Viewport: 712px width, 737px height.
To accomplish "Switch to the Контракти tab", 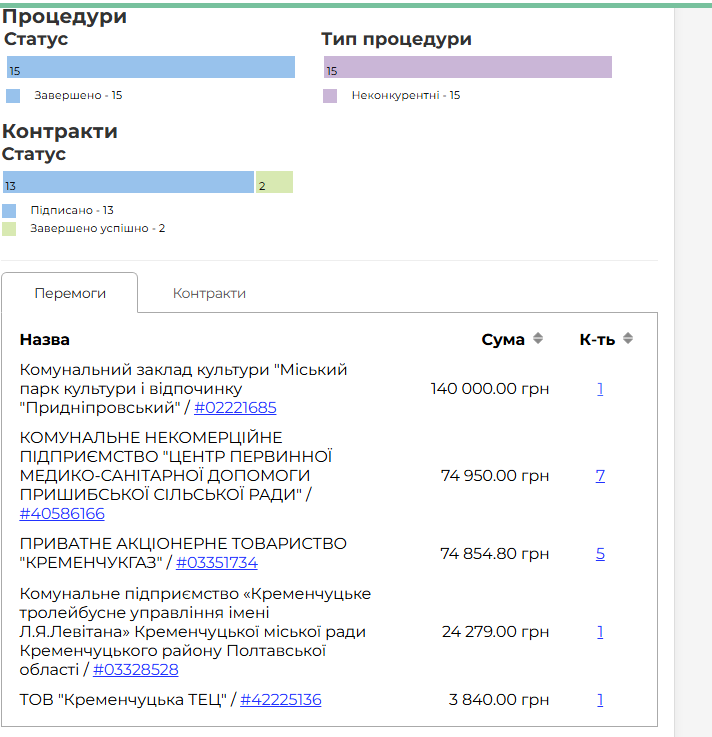I will [x=209, y=293].
